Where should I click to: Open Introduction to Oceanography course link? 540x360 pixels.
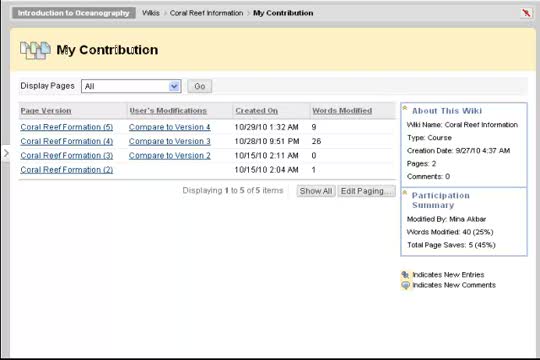point(74,13)
